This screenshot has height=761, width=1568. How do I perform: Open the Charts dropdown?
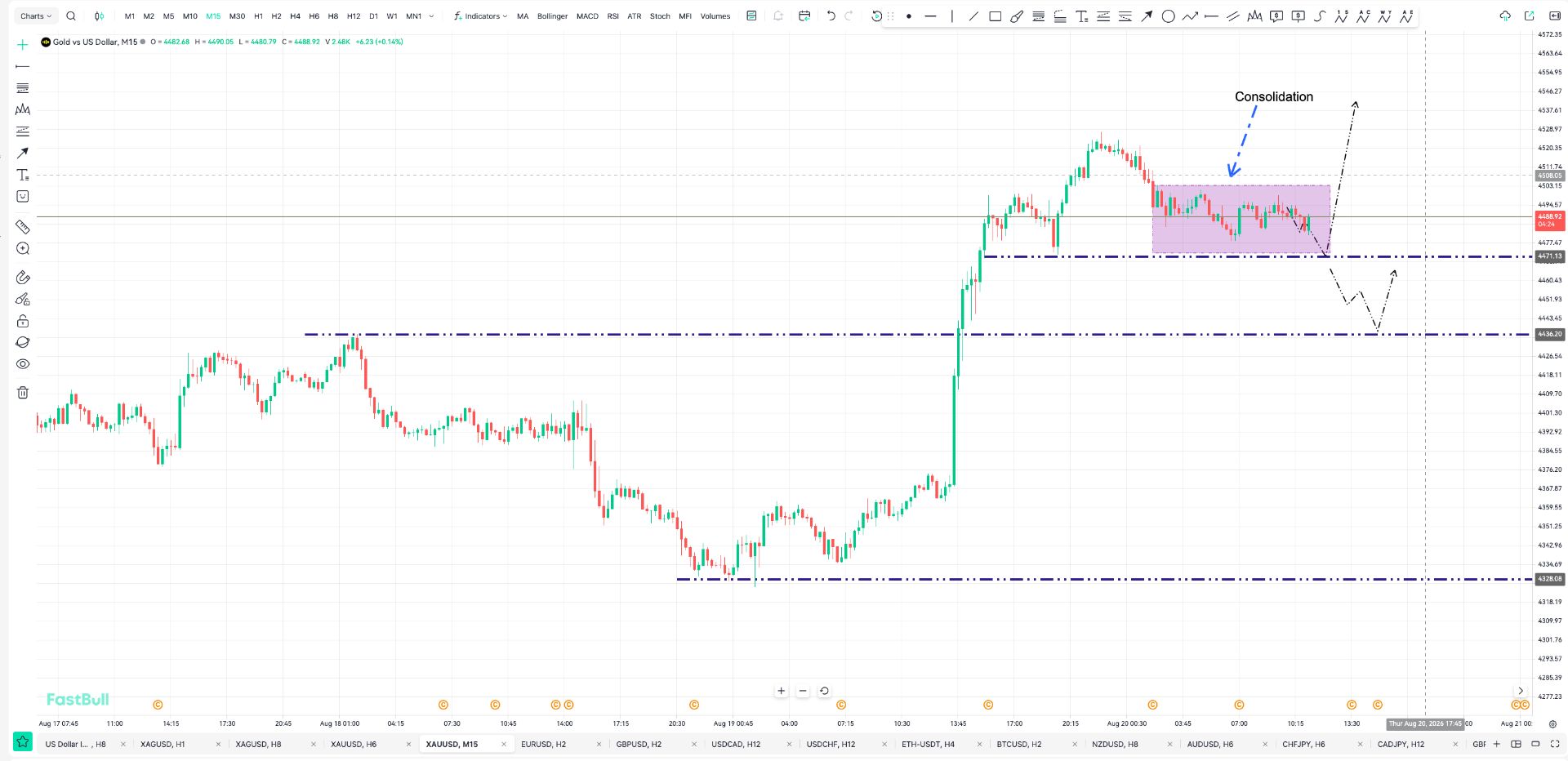[x=36, y=16]
